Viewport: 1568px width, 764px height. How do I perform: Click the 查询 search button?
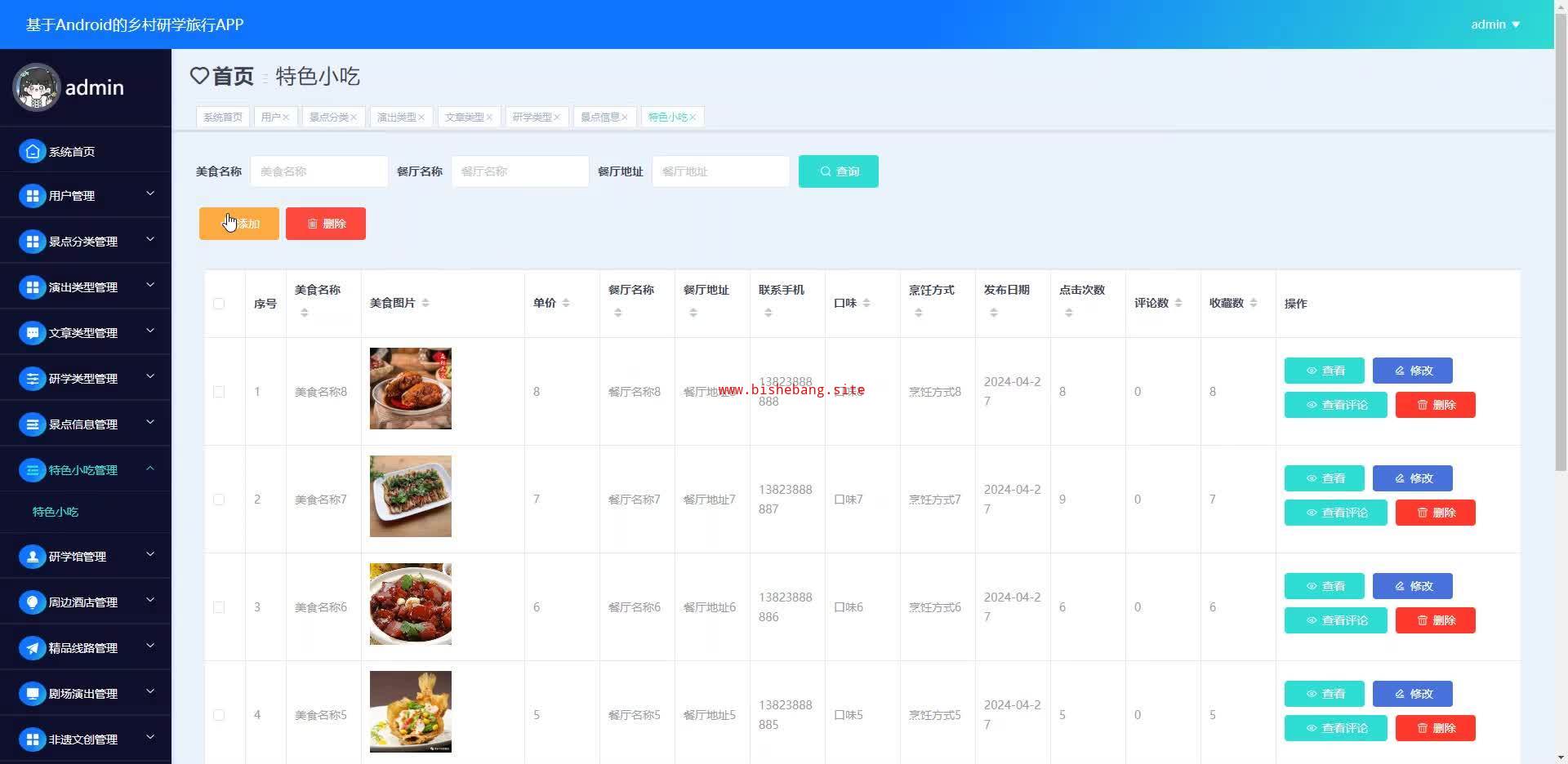(838, 171)
